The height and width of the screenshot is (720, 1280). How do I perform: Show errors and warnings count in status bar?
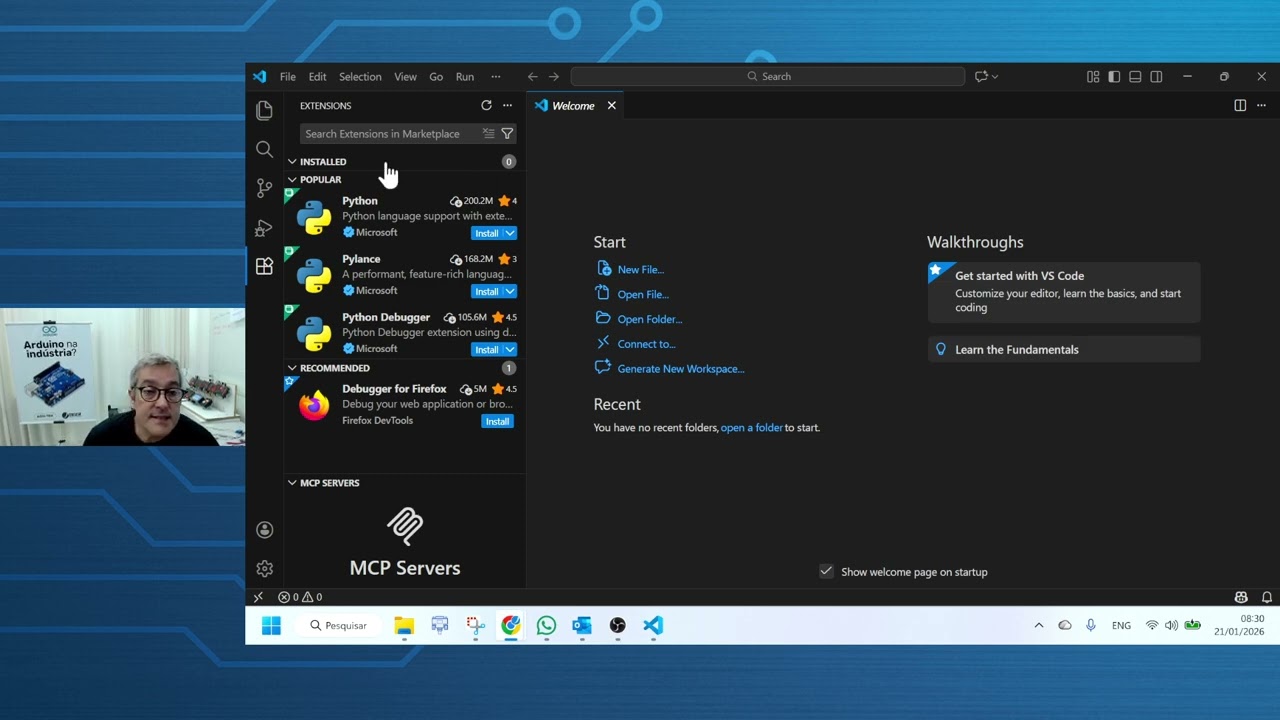point(300,597)
